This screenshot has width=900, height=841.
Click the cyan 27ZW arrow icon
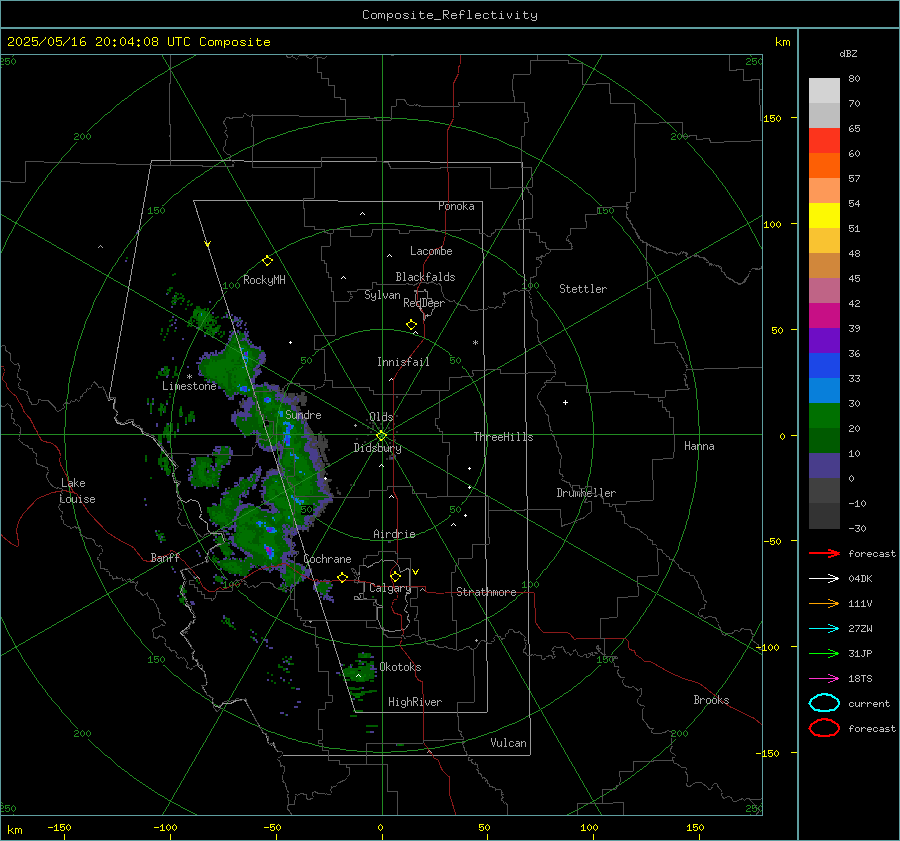(824, 629)
